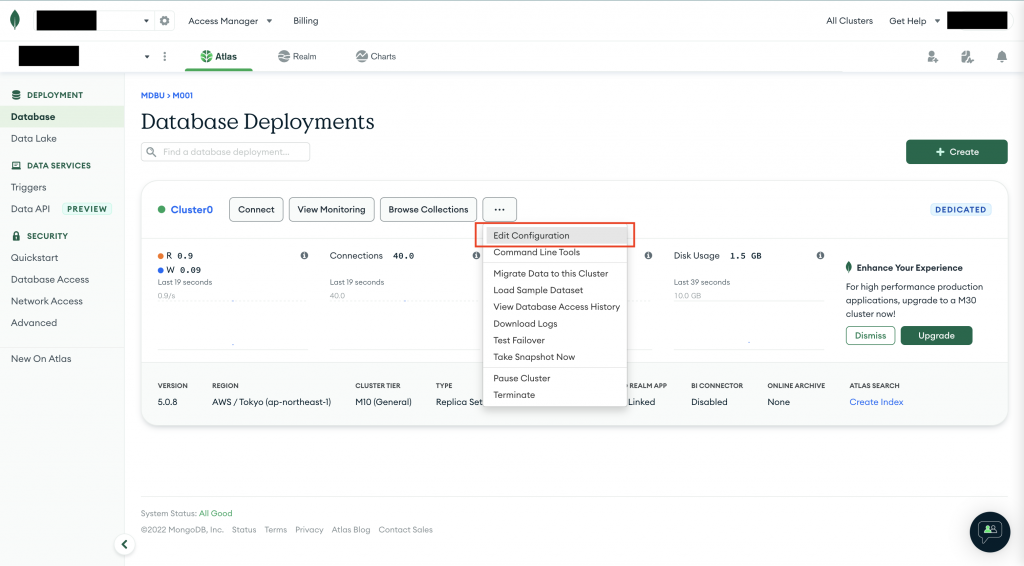Choose Pause Cluster from menu
The height and width of the screenshot is (566, 1024).
coord(555,378)
